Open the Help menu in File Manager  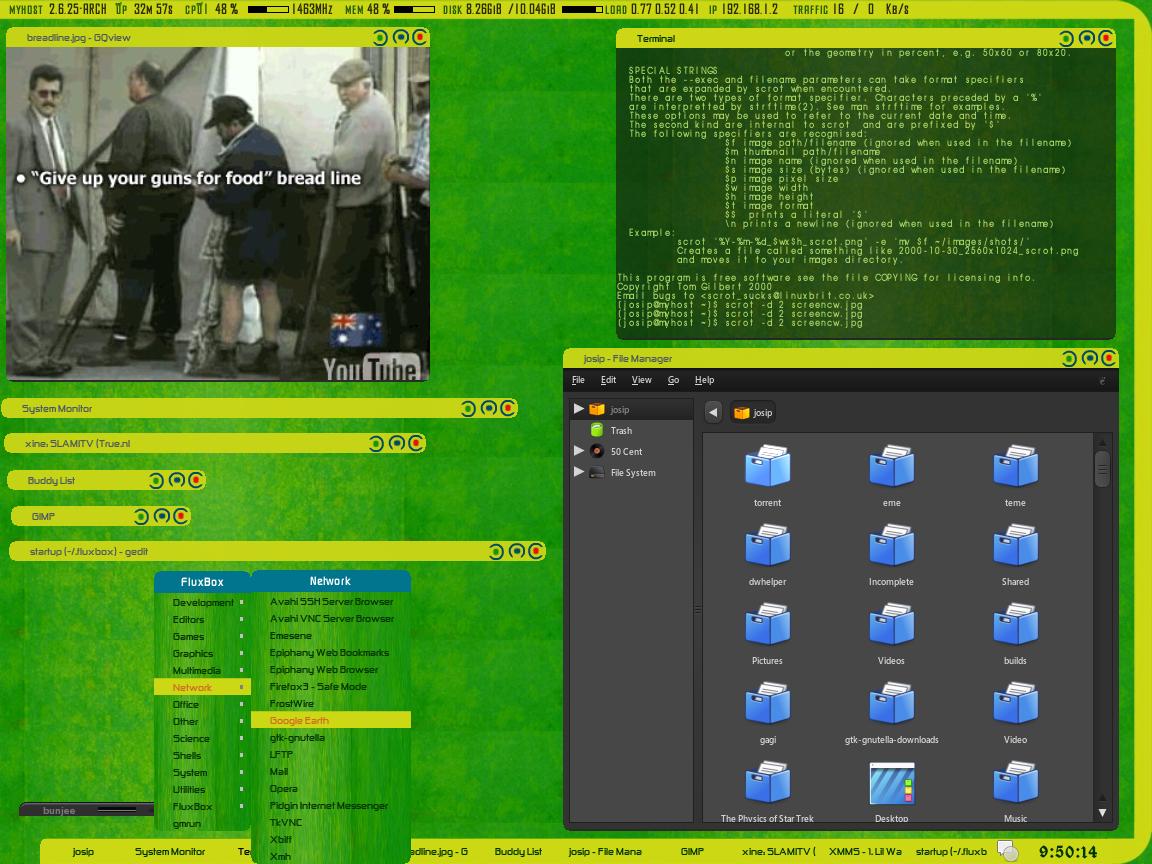point(704,380)
